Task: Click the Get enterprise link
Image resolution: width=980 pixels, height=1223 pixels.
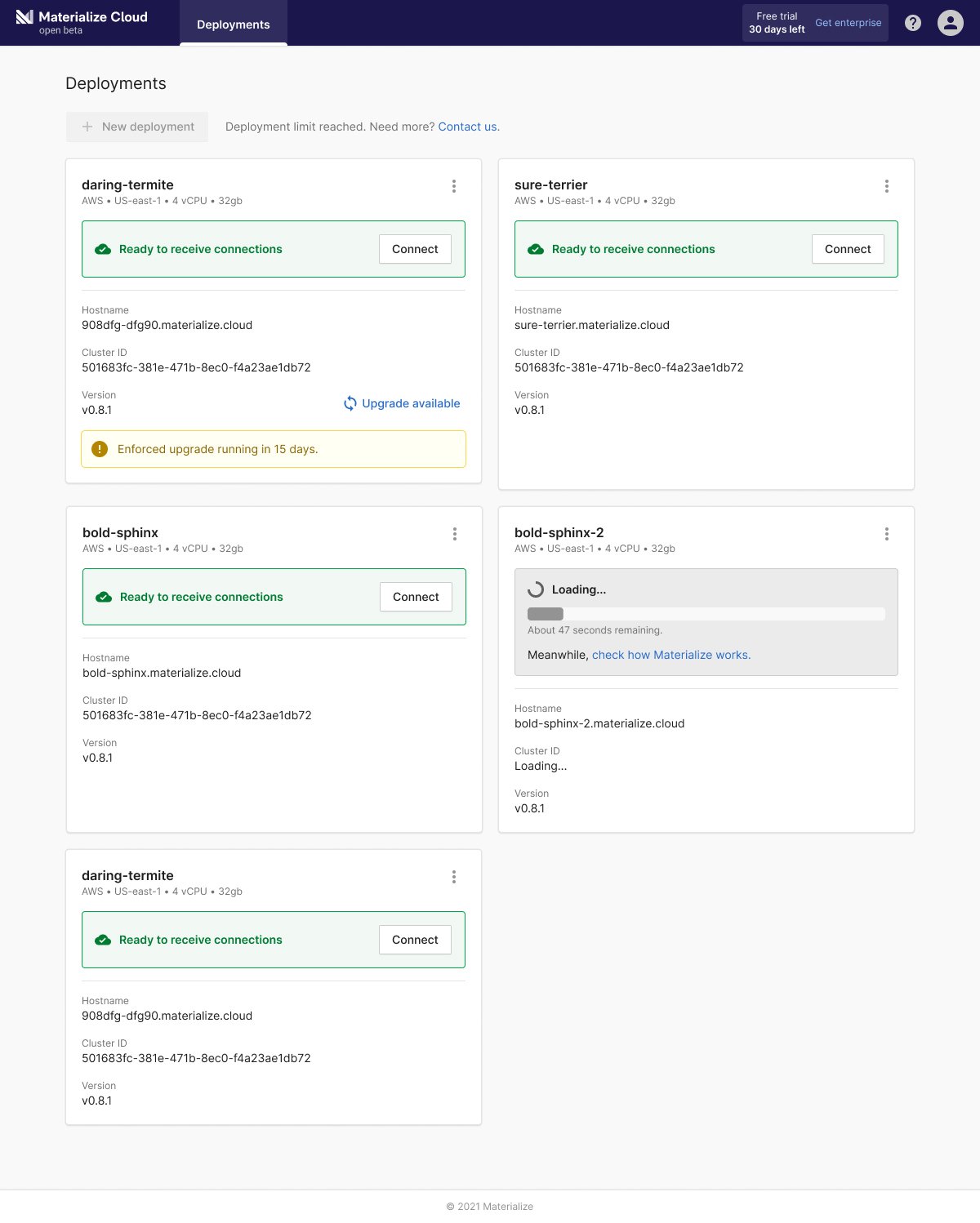Action: tap(849, 23)
